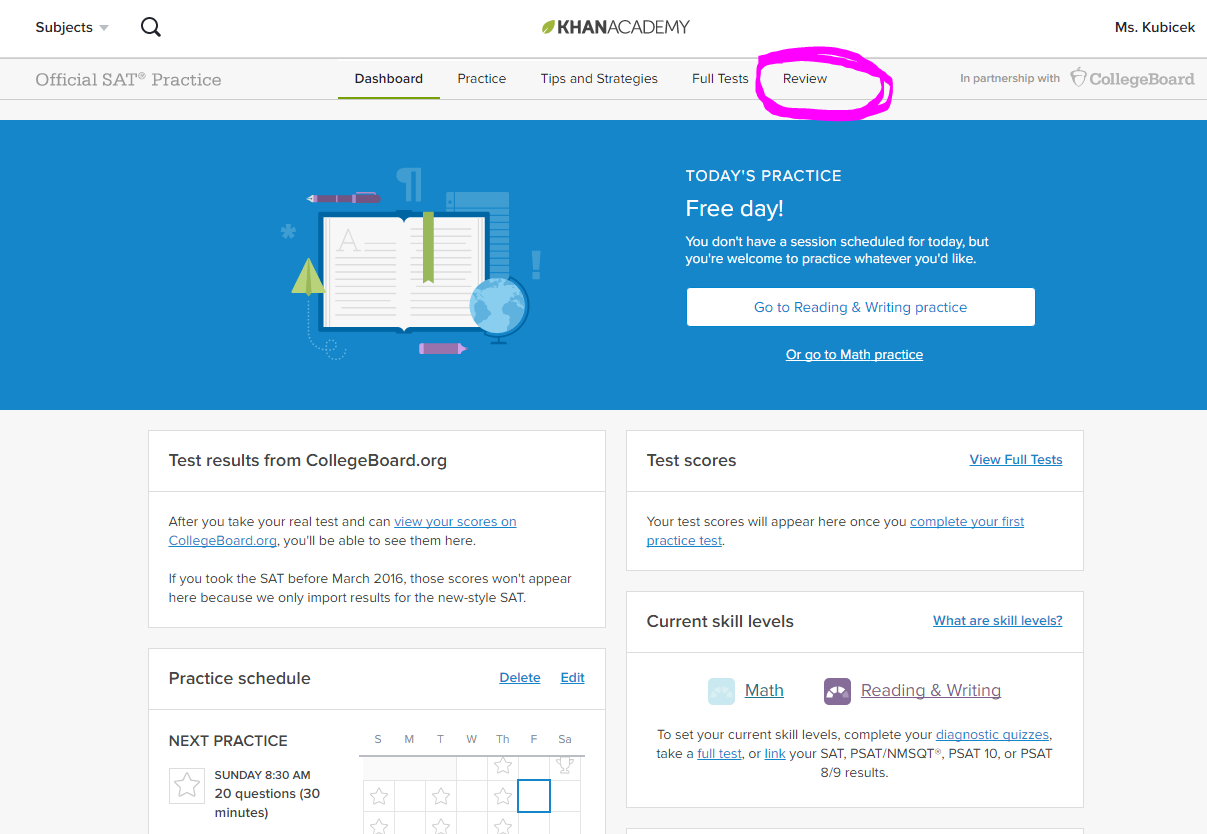Click the Khan Academy logo
Viewport: 1207px width, 834px height.
pos(616,27)
